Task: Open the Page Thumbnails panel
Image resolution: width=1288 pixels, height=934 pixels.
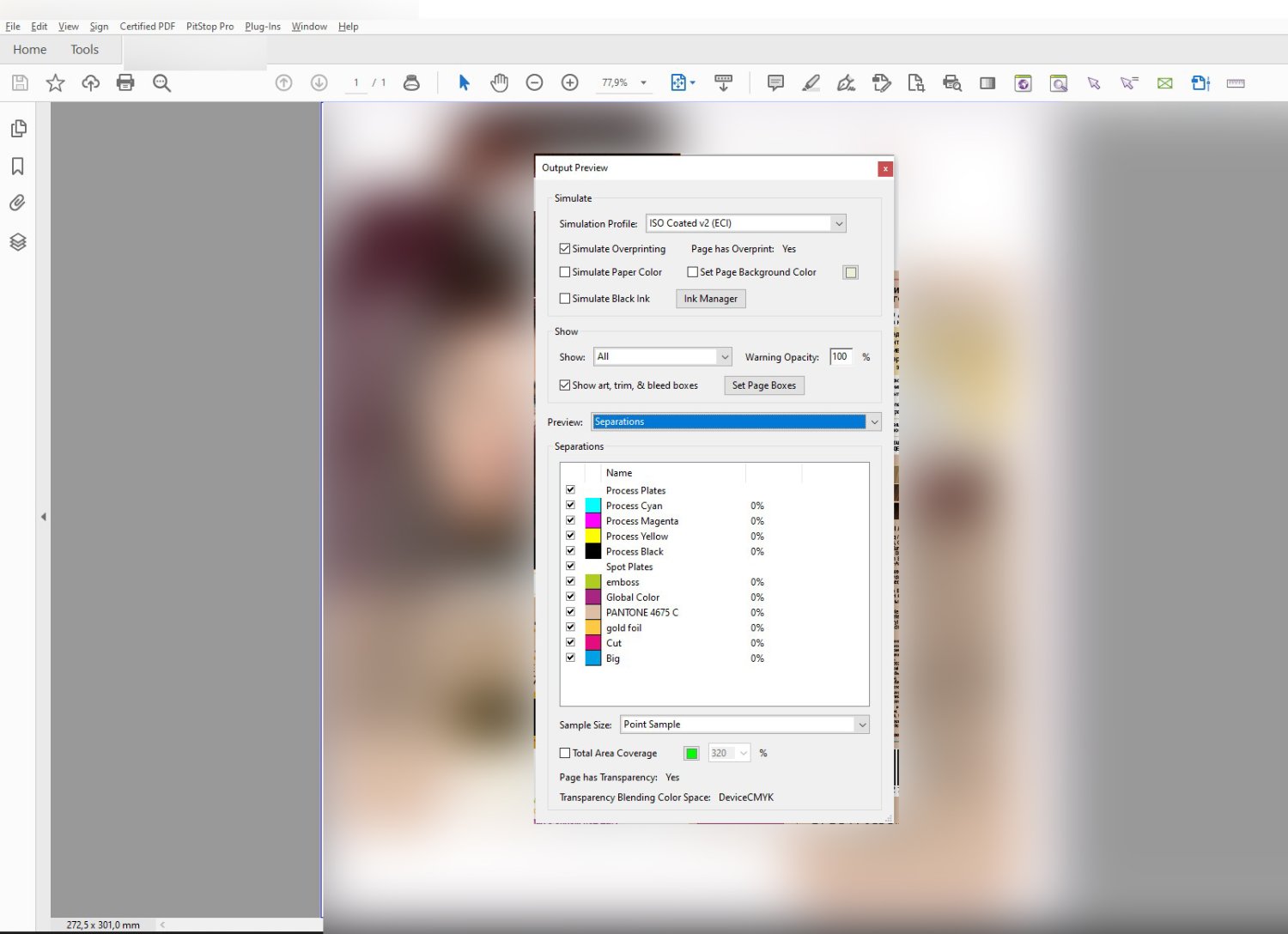Action: 18,129
